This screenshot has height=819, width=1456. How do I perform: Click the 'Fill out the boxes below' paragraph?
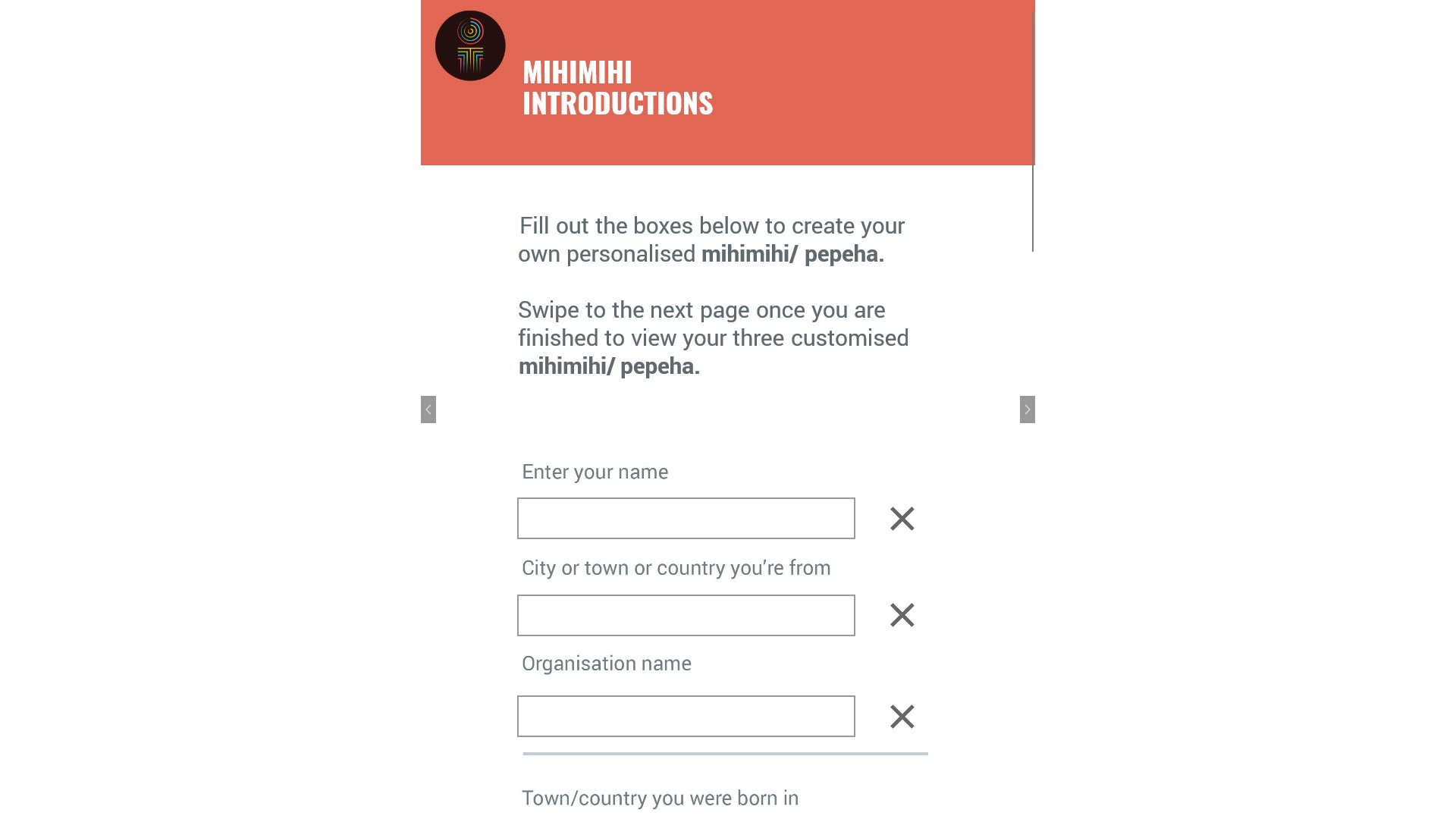[x=711, y=240]
